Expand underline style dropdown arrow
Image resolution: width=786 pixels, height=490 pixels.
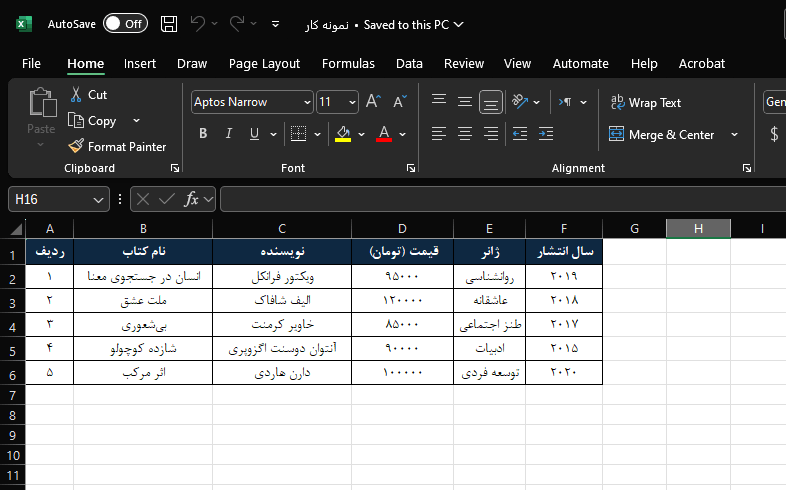pyautogui.click(x=273, y=134)
